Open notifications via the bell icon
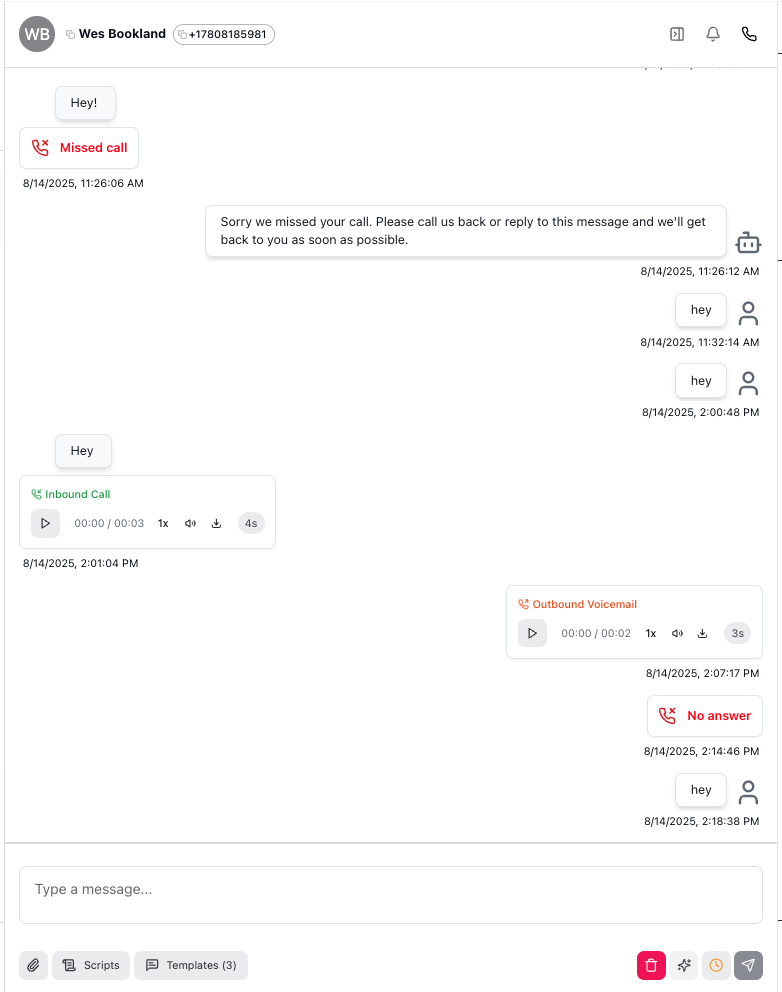The height and width of the screenshot is (992, 782). click(712, 33)
